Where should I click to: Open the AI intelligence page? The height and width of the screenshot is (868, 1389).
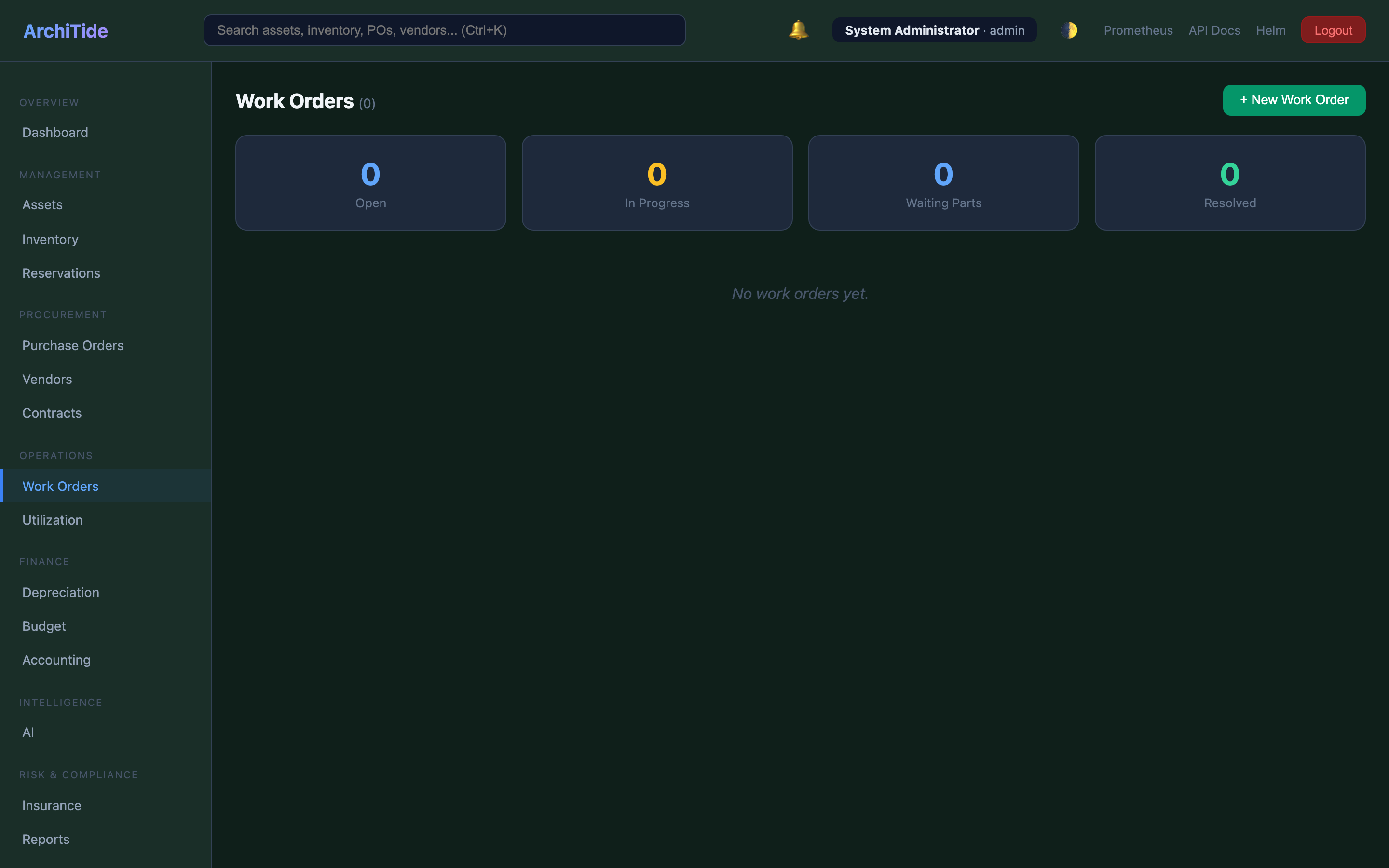(x=28, y=732)
